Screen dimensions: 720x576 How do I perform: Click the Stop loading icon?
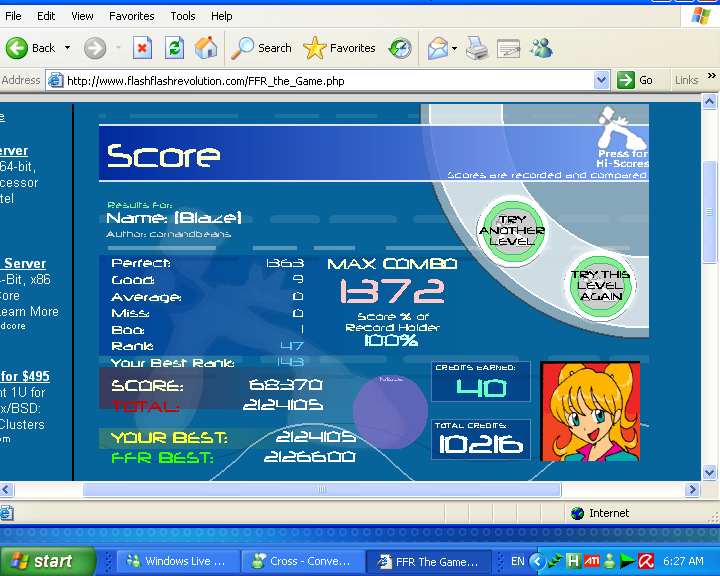point(143,48)
